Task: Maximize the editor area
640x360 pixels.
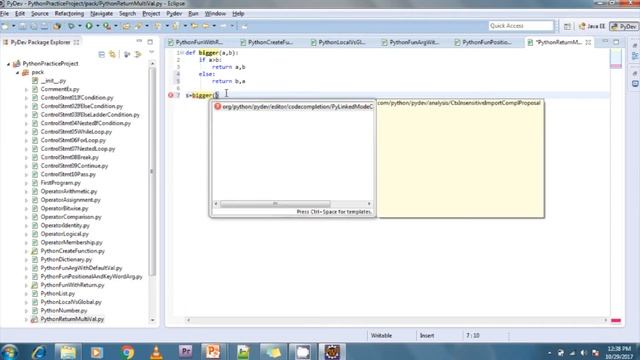Action: coord(616,42)
